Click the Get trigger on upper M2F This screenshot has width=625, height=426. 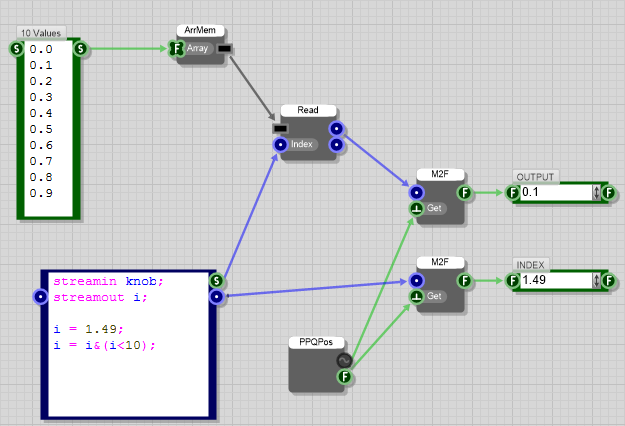(x=417, y=209)
